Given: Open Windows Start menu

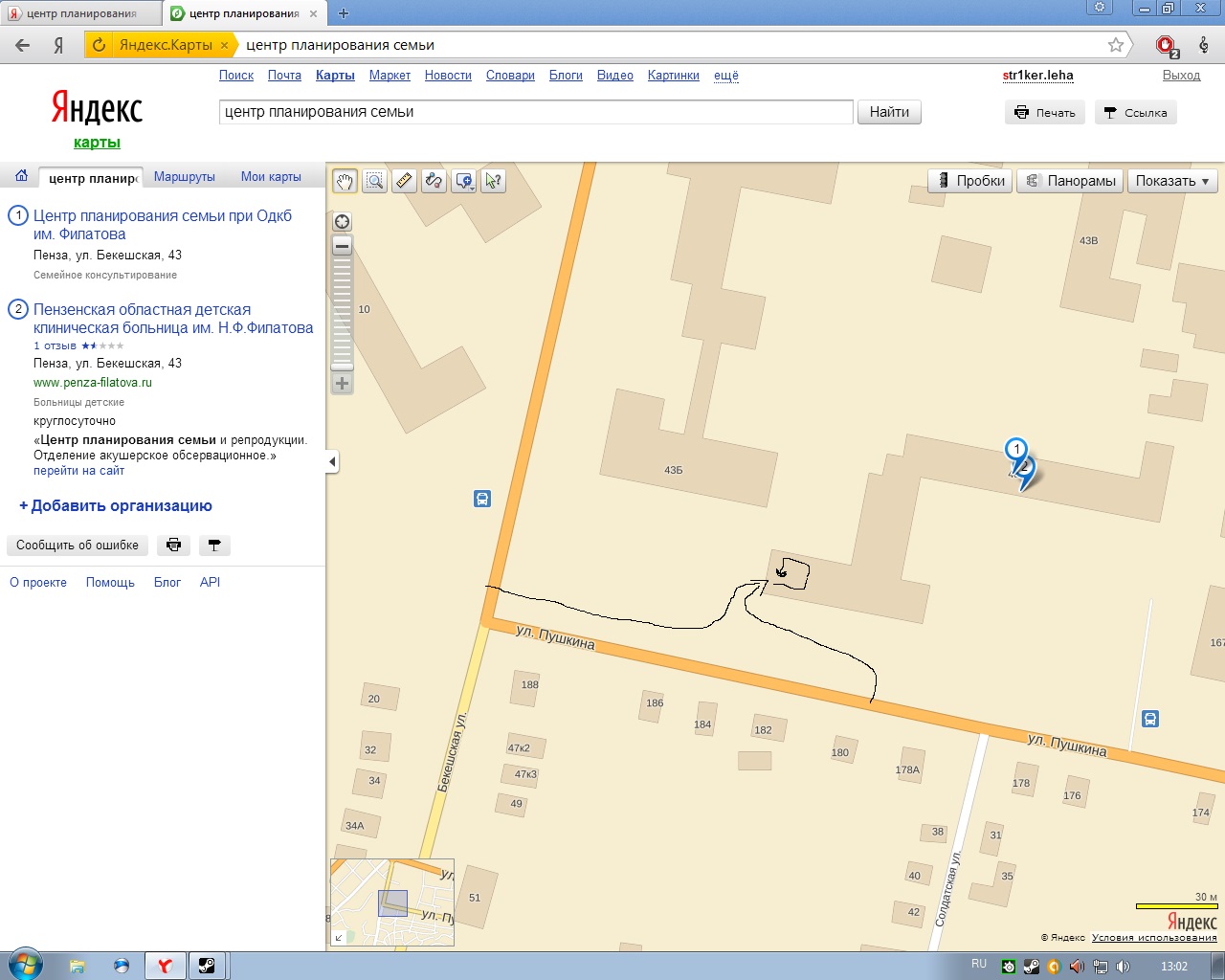Looking at the screenshot, I should 24,965.
